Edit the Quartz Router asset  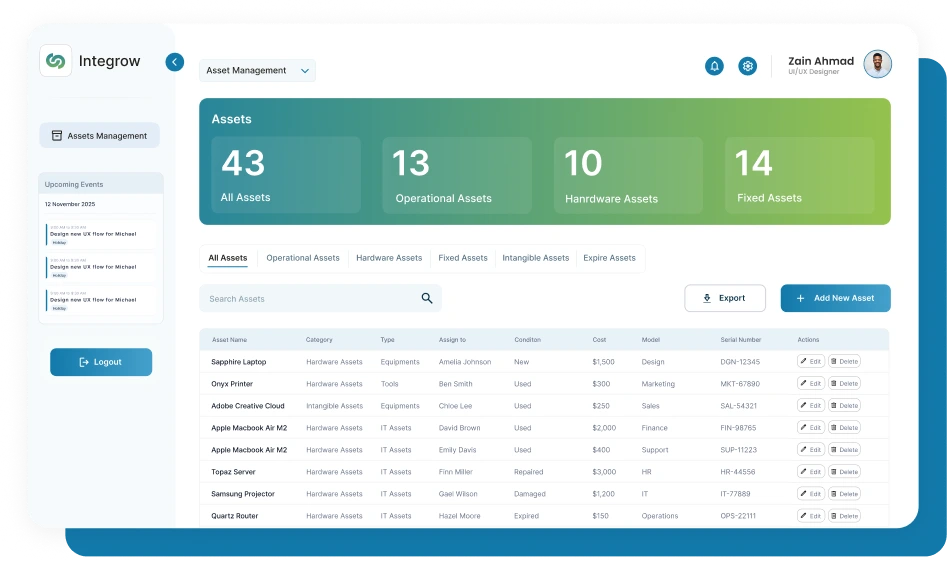pyautogui.click(x=811, y=516)
